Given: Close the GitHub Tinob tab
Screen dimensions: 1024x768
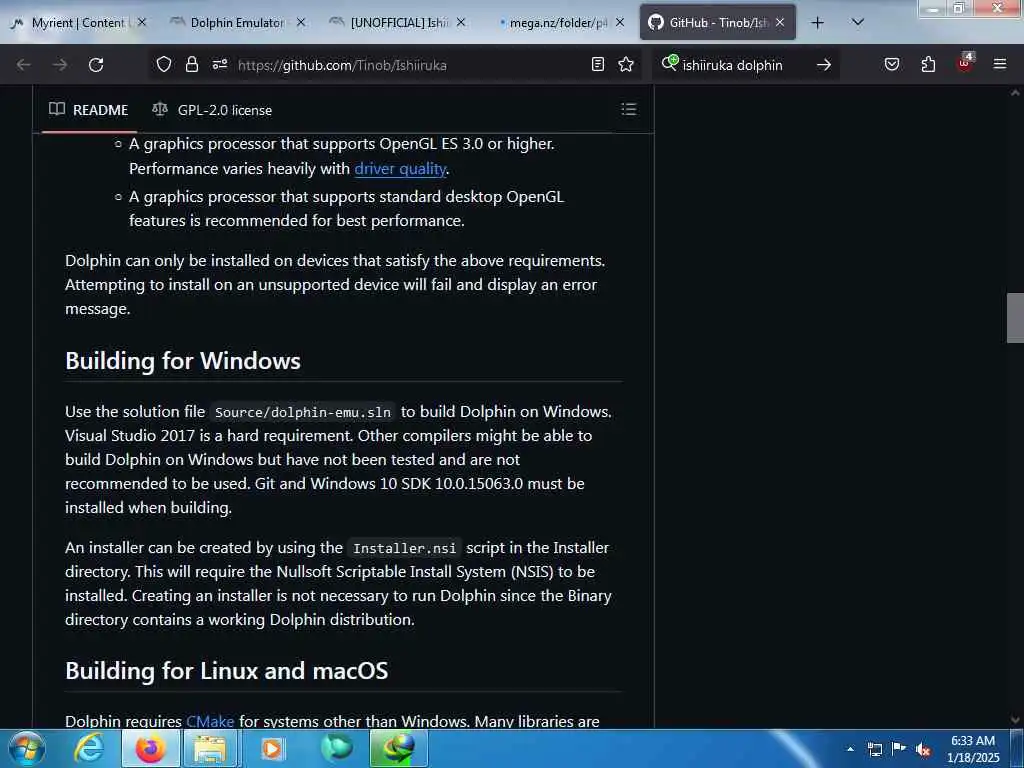Looking at the screenshot, I should 780,22.
